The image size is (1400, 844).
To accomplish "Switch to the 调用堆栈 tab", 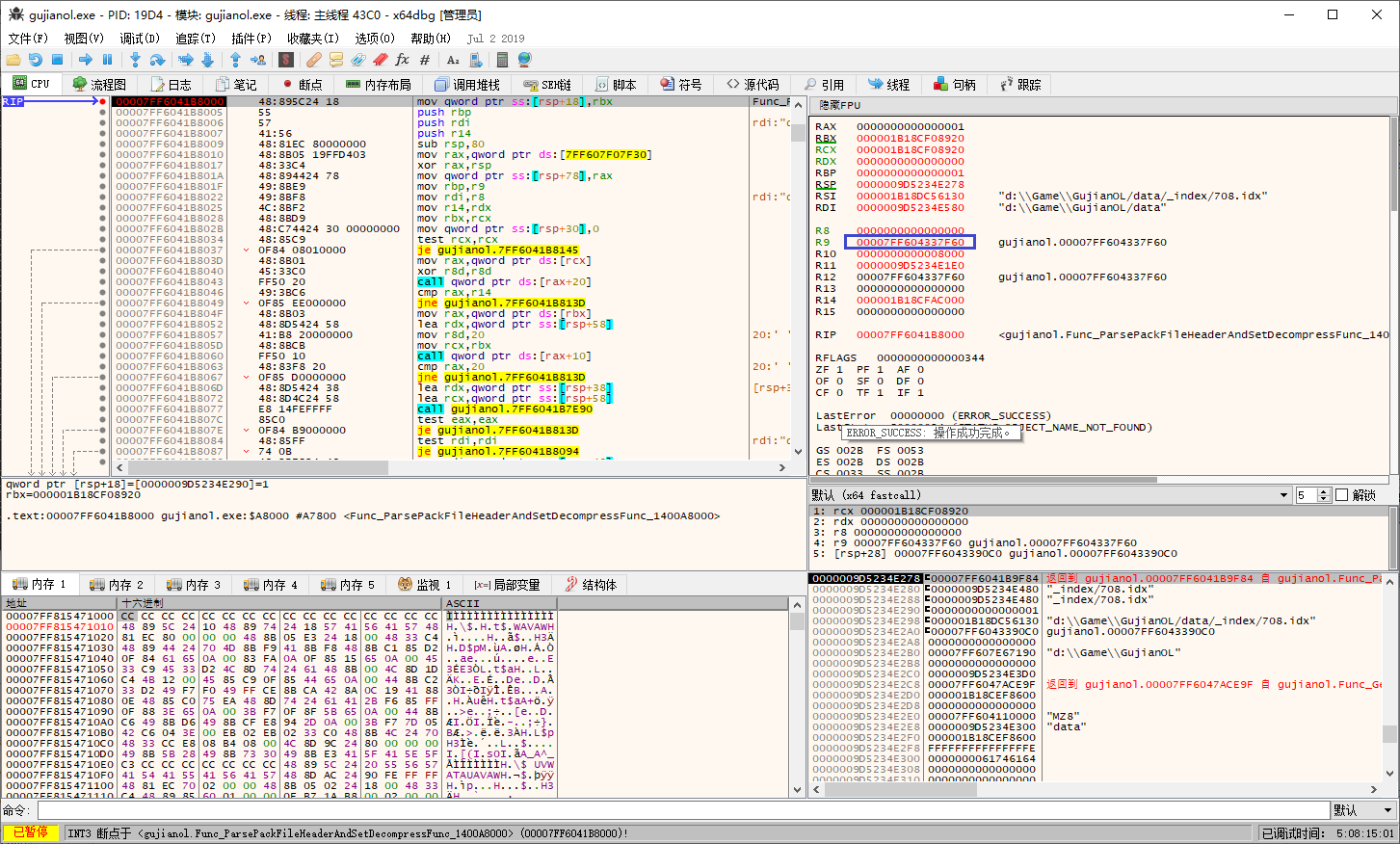I will click(467, 85).
